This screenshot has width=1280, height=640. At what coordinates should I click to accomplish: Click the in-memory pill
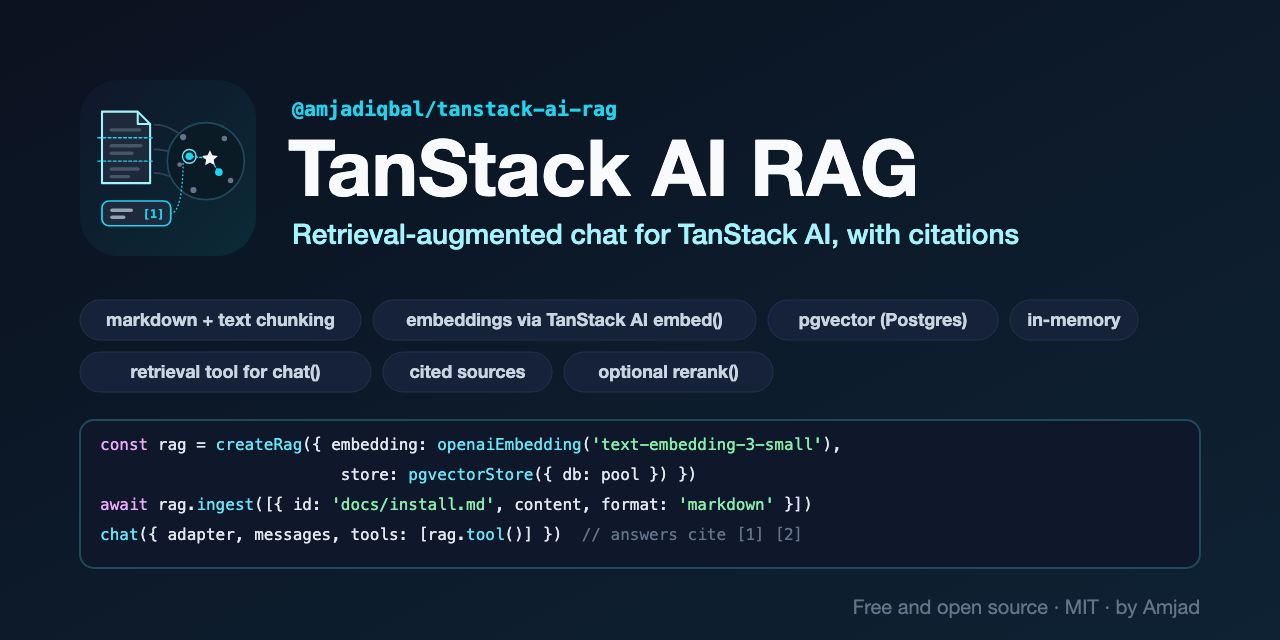pyautogui.click(x=1074, y=320)
